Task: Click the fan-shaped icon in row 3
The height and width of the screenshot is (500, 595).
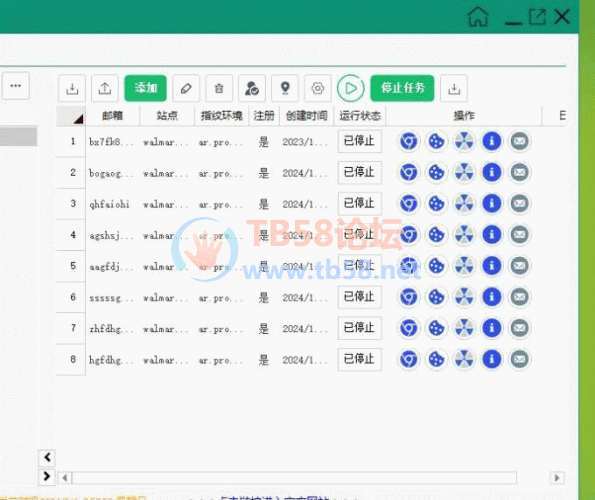Action: 464,203
